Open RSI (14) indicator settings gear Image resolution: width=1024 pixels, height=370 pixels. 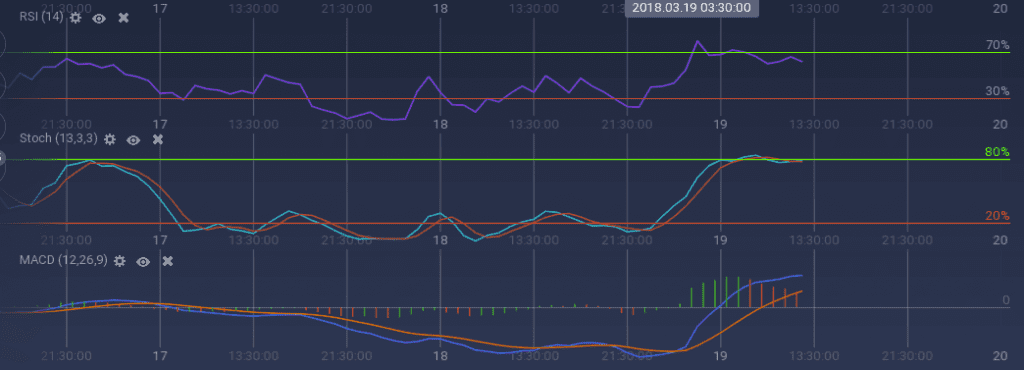tap(76, 18)
